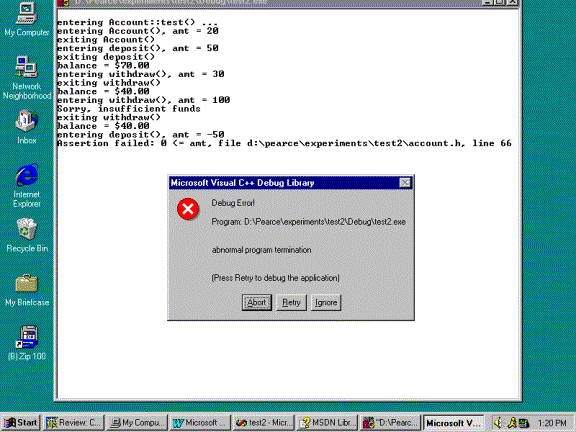Close the Debug Library dialog
The width and height of the screenshot is (576, 432).
pyautogui.click(x=405, y=183)
